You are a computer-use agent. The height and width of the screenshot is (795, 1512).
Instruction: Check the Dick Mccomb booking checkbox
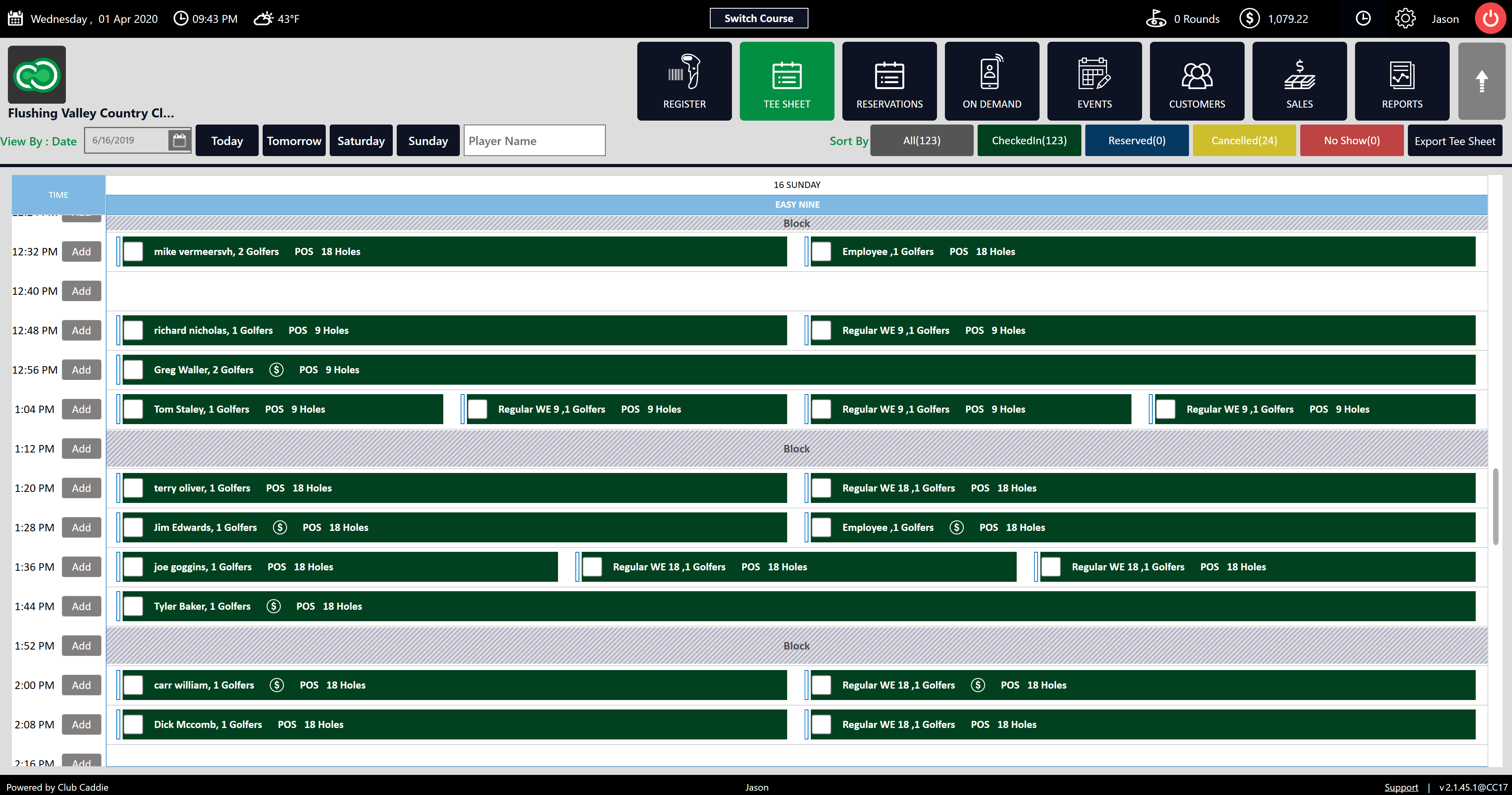pos(133,724)
